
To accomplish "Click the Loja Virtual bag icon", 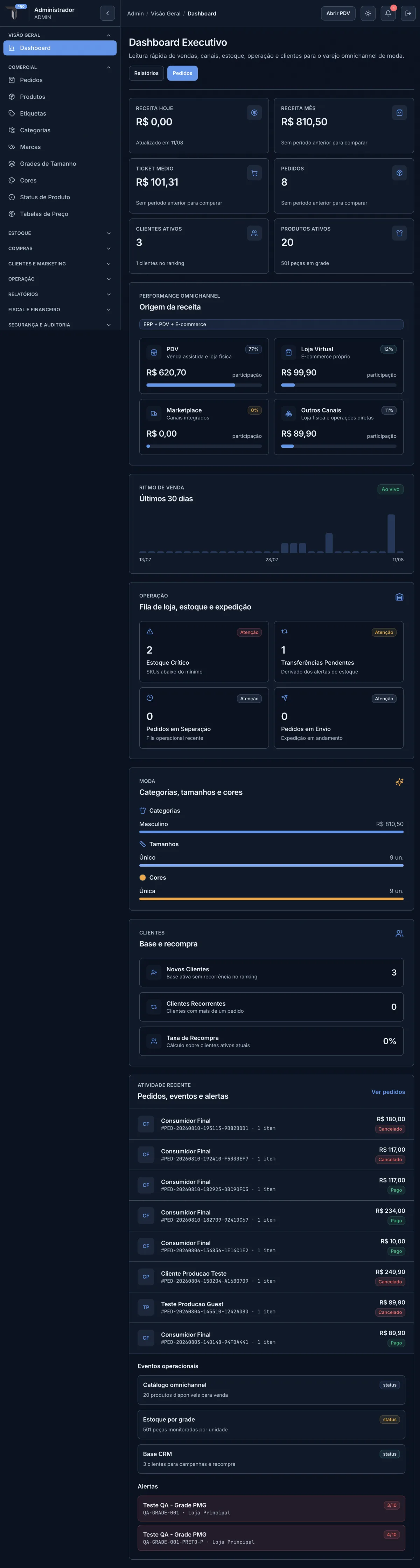I will pos(288,353).
